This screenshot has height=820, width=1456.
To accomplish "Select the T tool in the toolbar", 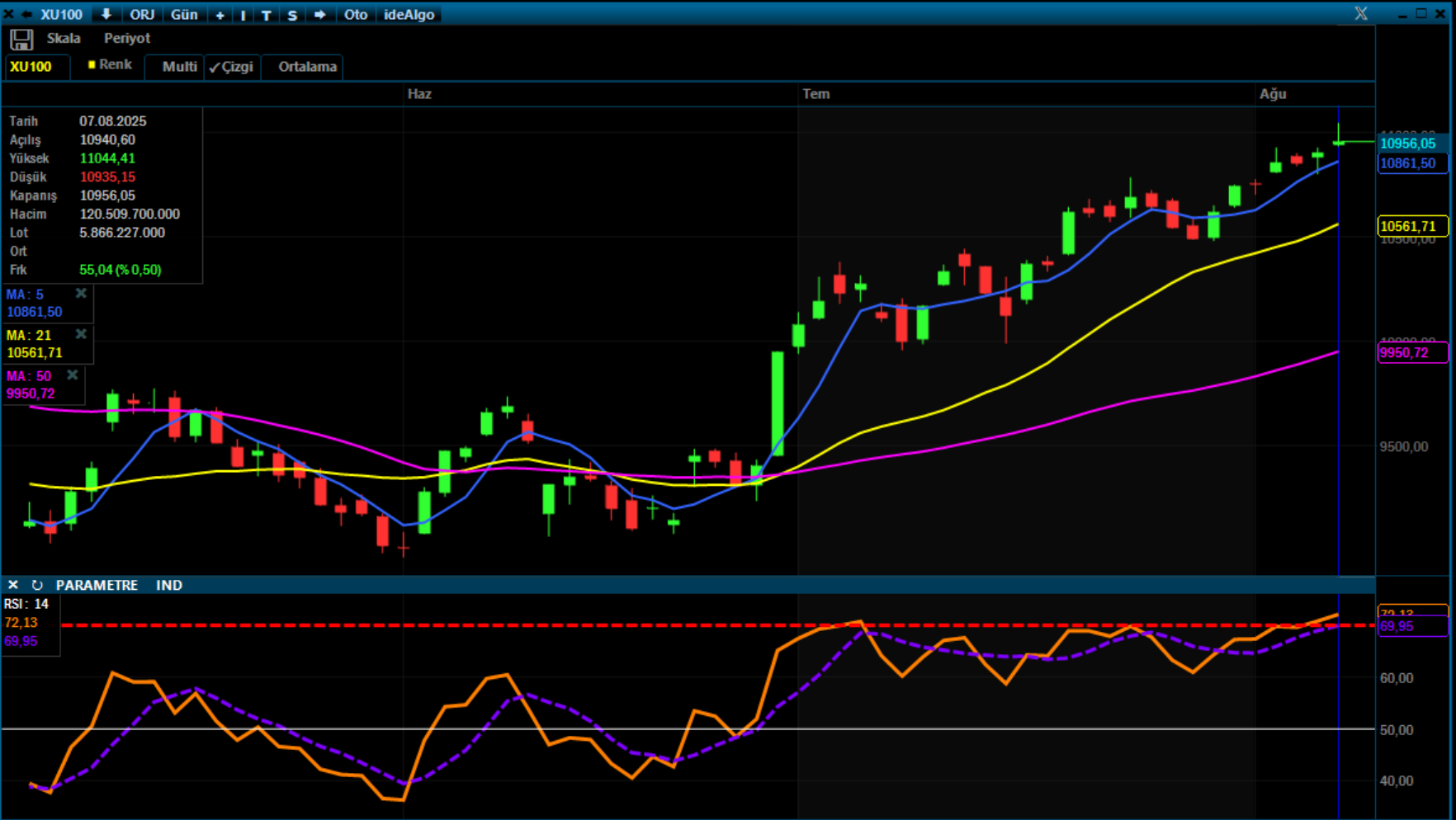I will point(267,15).
